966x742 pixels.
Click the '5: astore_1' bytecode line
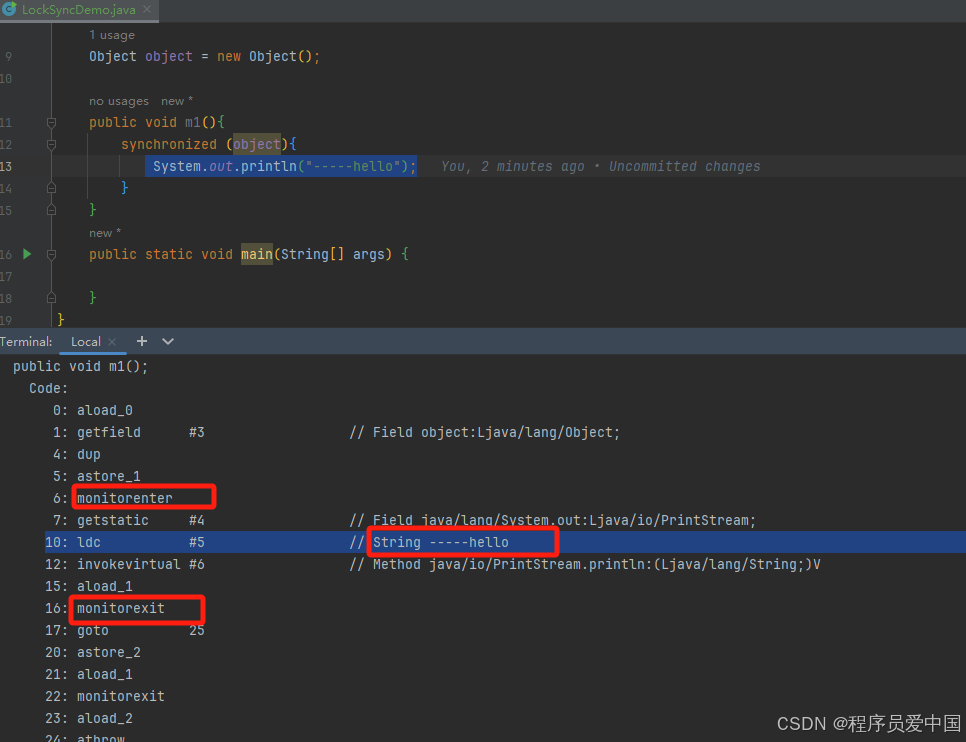(97, 476)
